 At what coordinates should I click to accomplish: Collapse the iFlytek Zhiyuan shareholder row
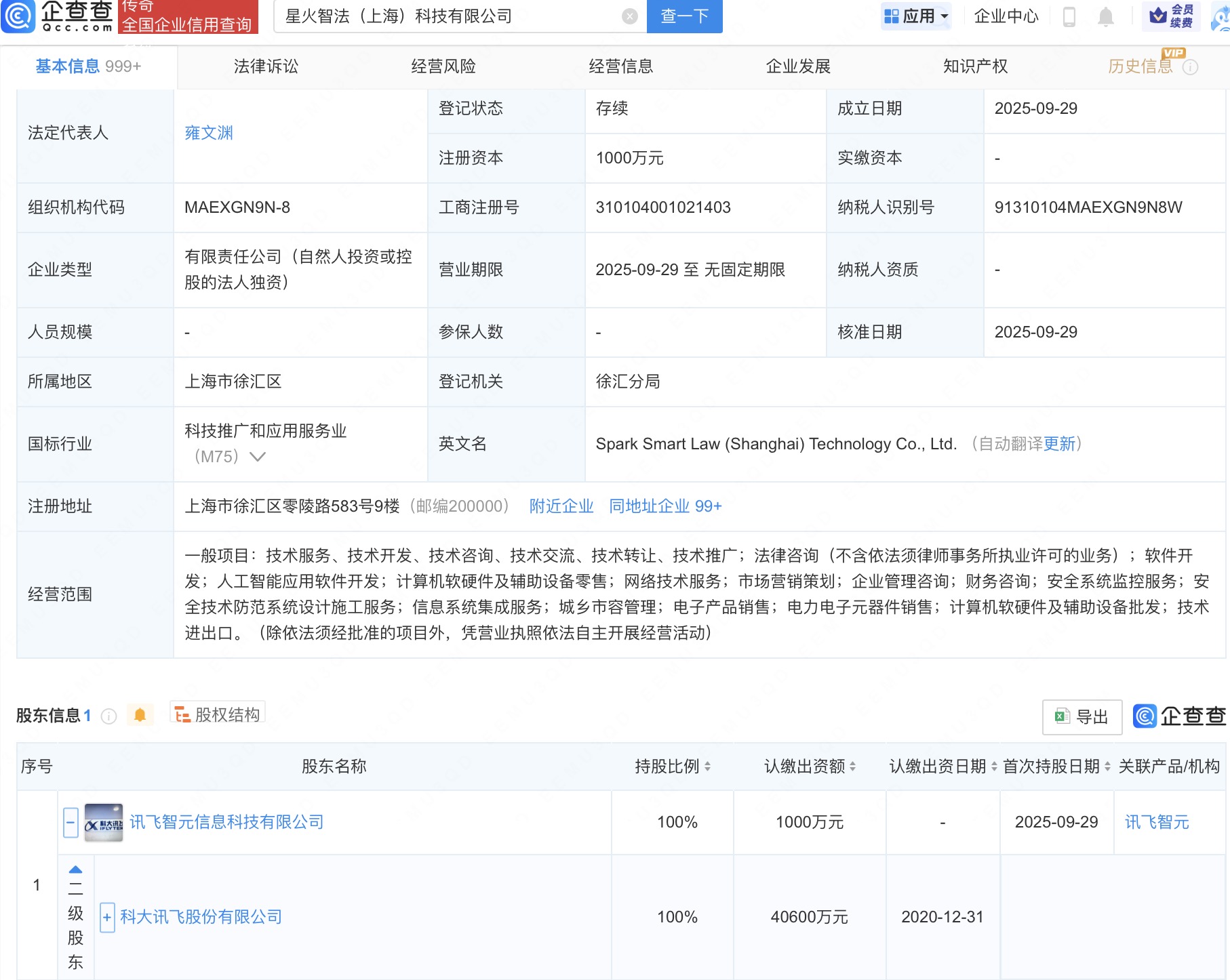point(71,823)
